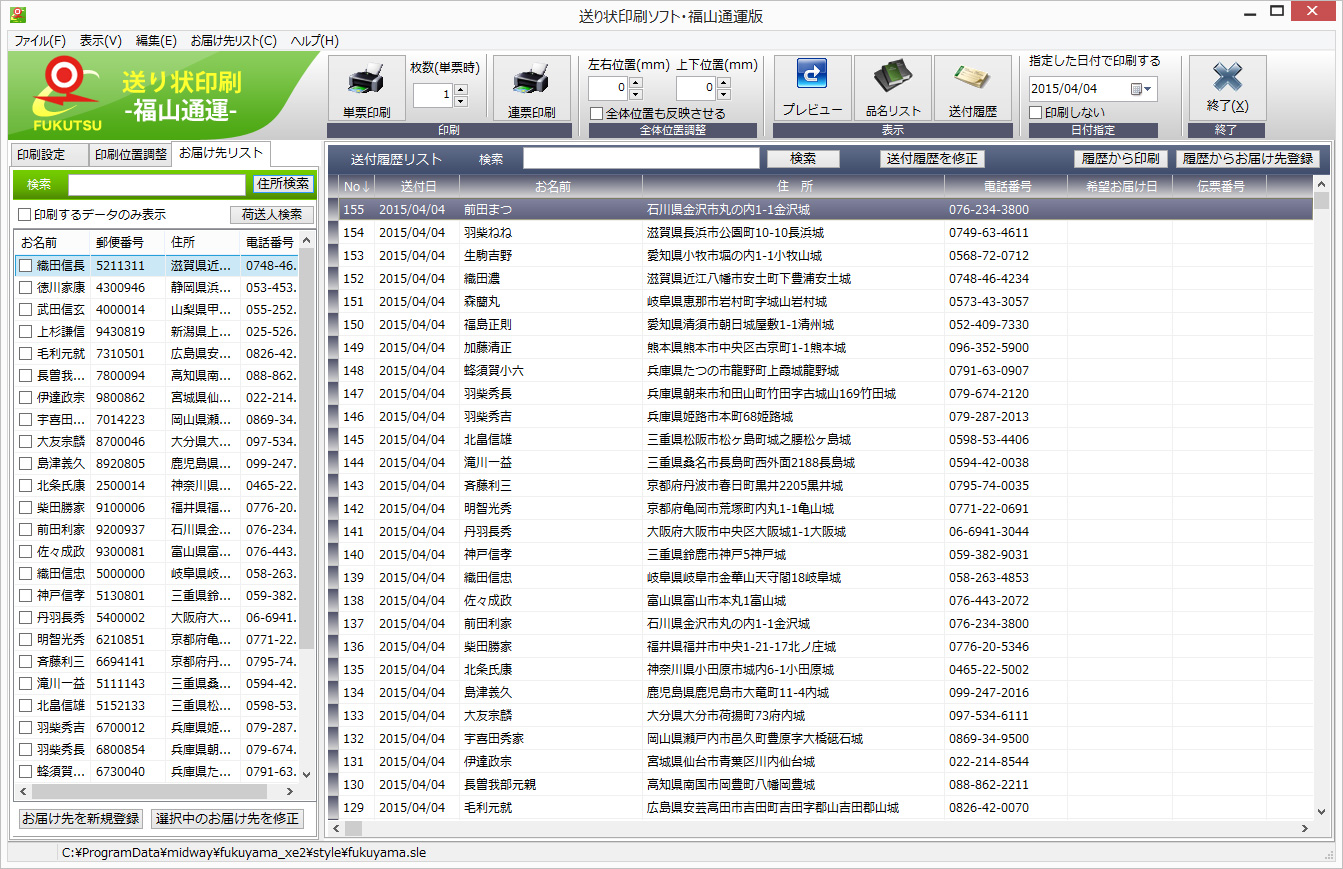Click phone number 0749-63-4611
Viewport: 1343px width, 869px height.
(x=989, y=233)
